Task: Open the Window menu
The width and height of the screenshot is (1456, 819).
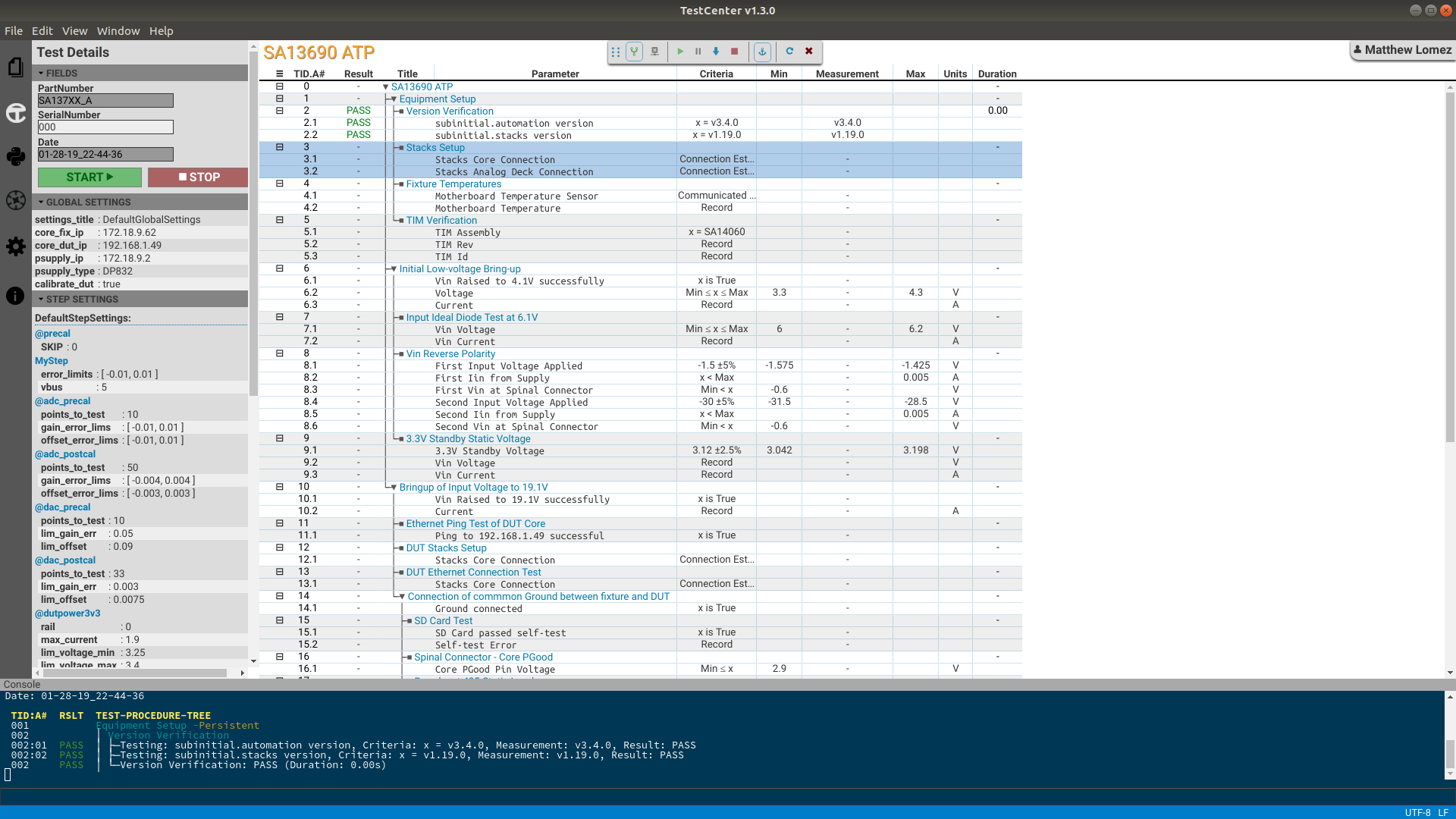Action: coord(118,30)
